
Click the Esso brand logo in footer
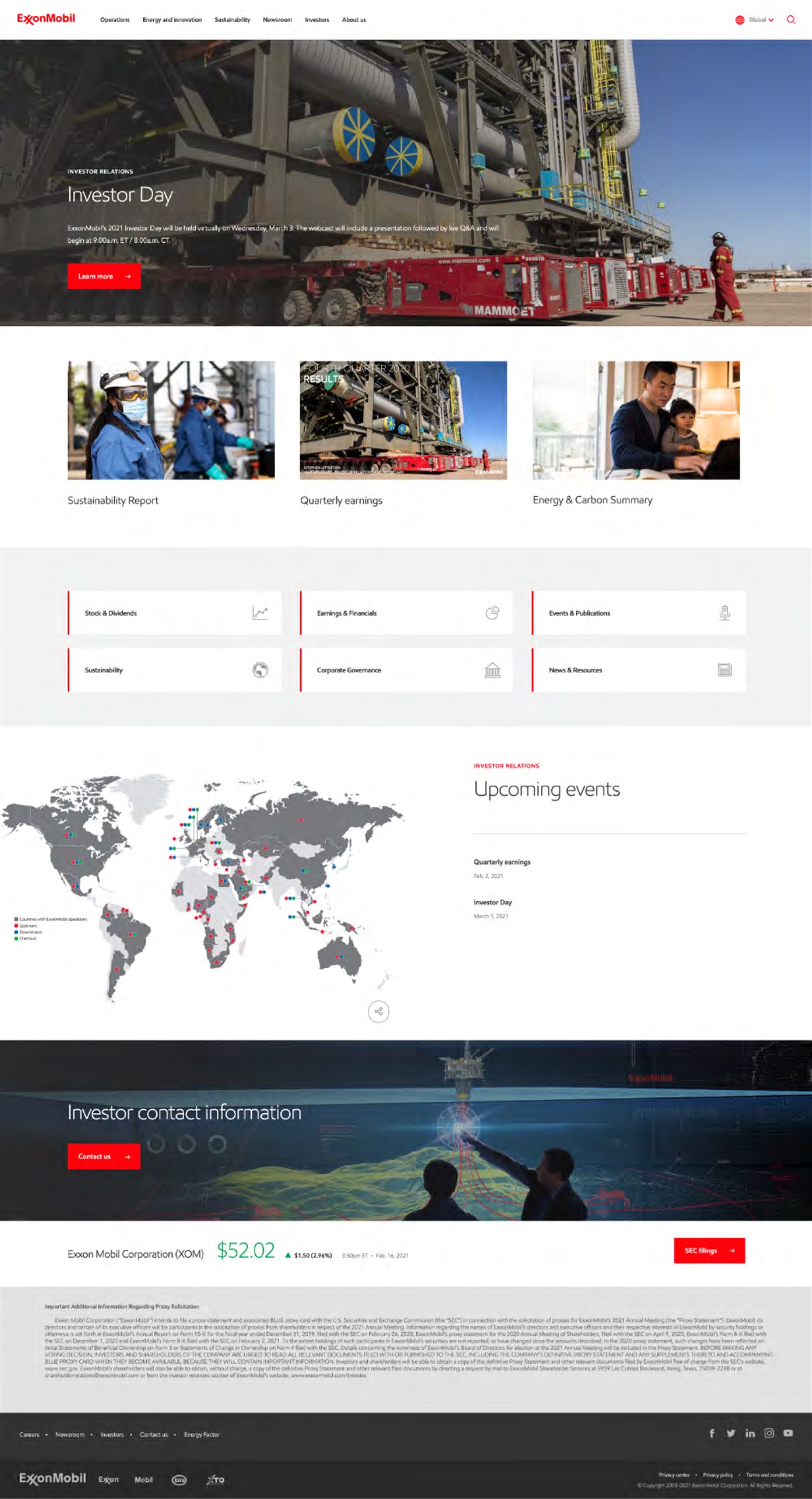pyautogui.click(x=179, y=1480)
